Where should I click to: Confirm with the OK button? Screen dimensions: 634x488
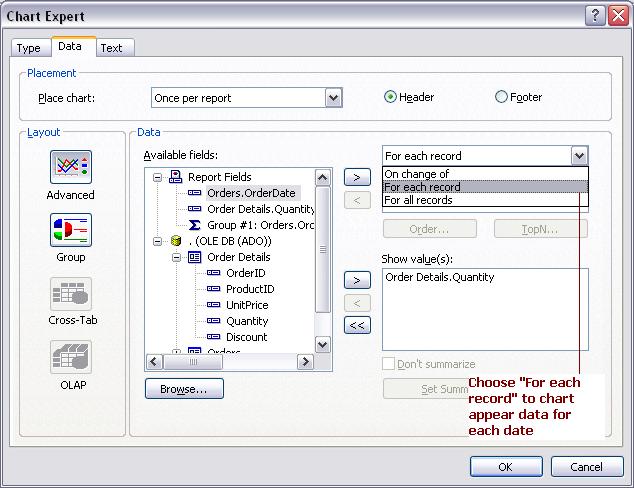tap(506, 467)
